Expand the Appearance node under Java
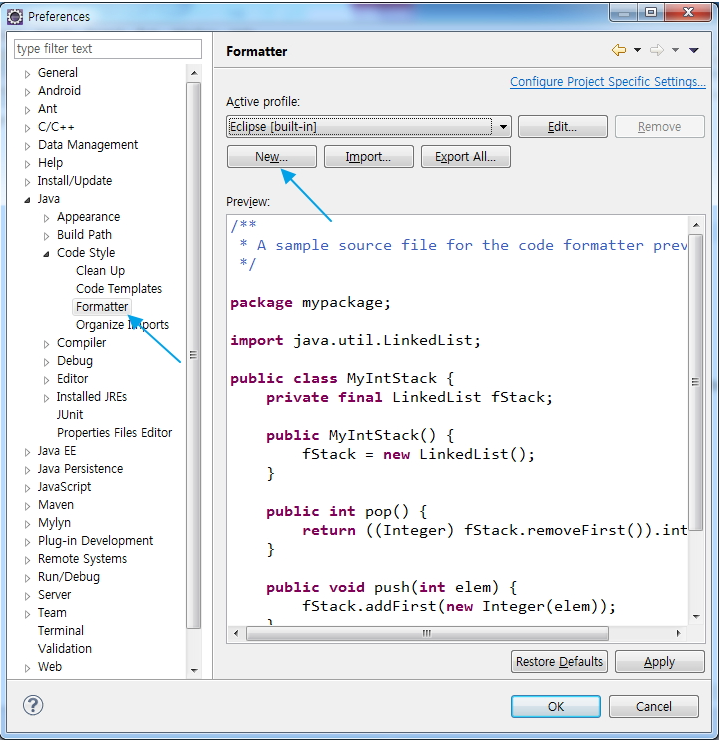Viewport: 719px width, 741px height. [46, 218]
